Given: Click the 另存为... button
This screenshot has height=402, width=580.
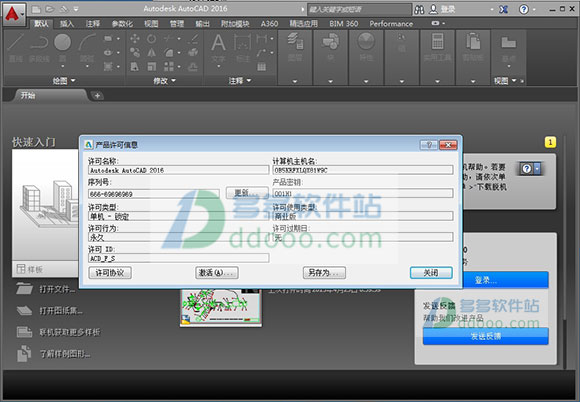Looking at the screenshot, I should (x=324, y=273).
